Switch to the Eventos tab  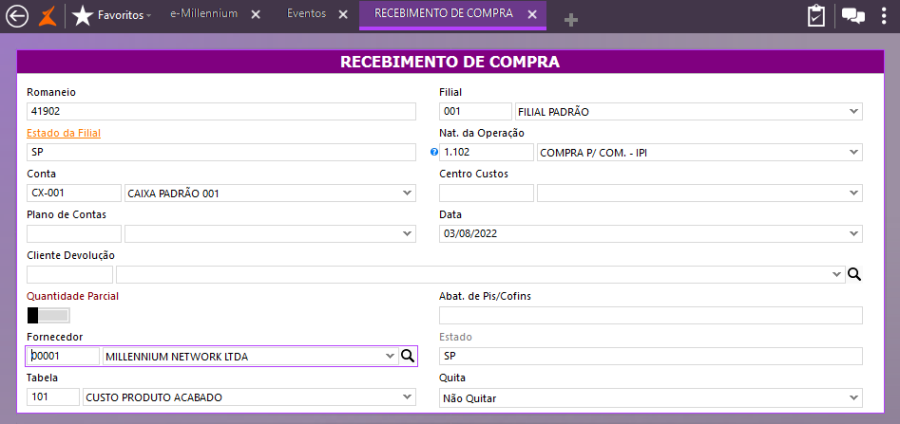[x=306, y=14]
